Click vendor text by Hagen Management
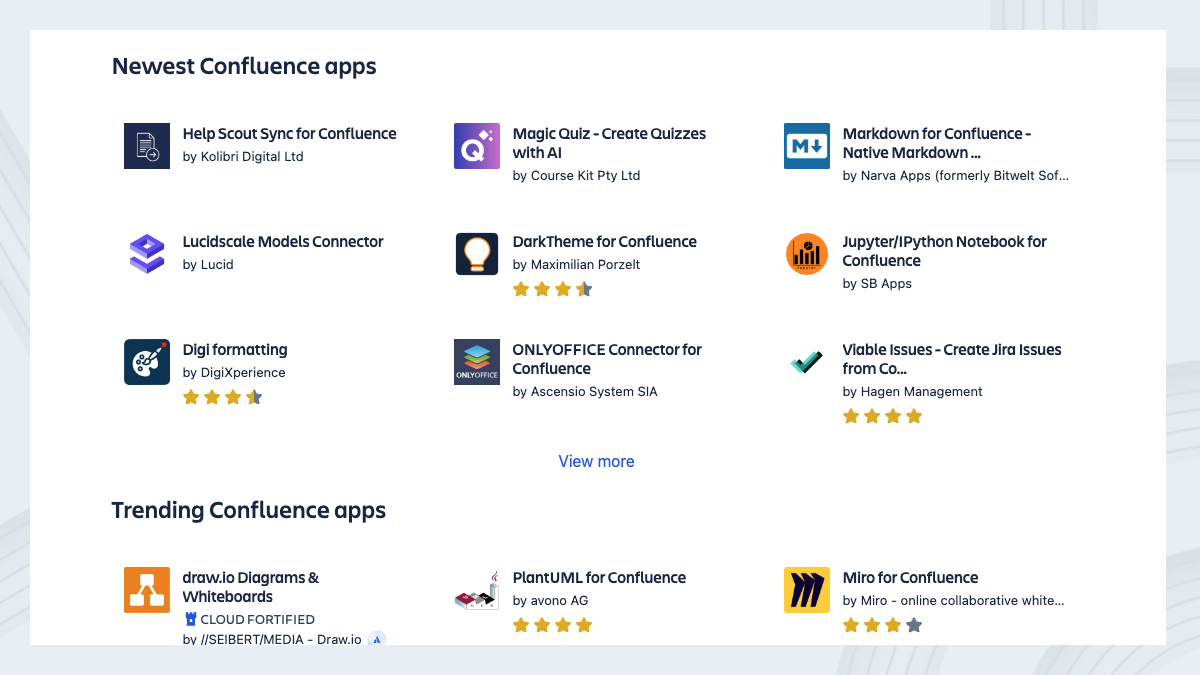This screenshot has width=1200, height=675. point(913,392)
